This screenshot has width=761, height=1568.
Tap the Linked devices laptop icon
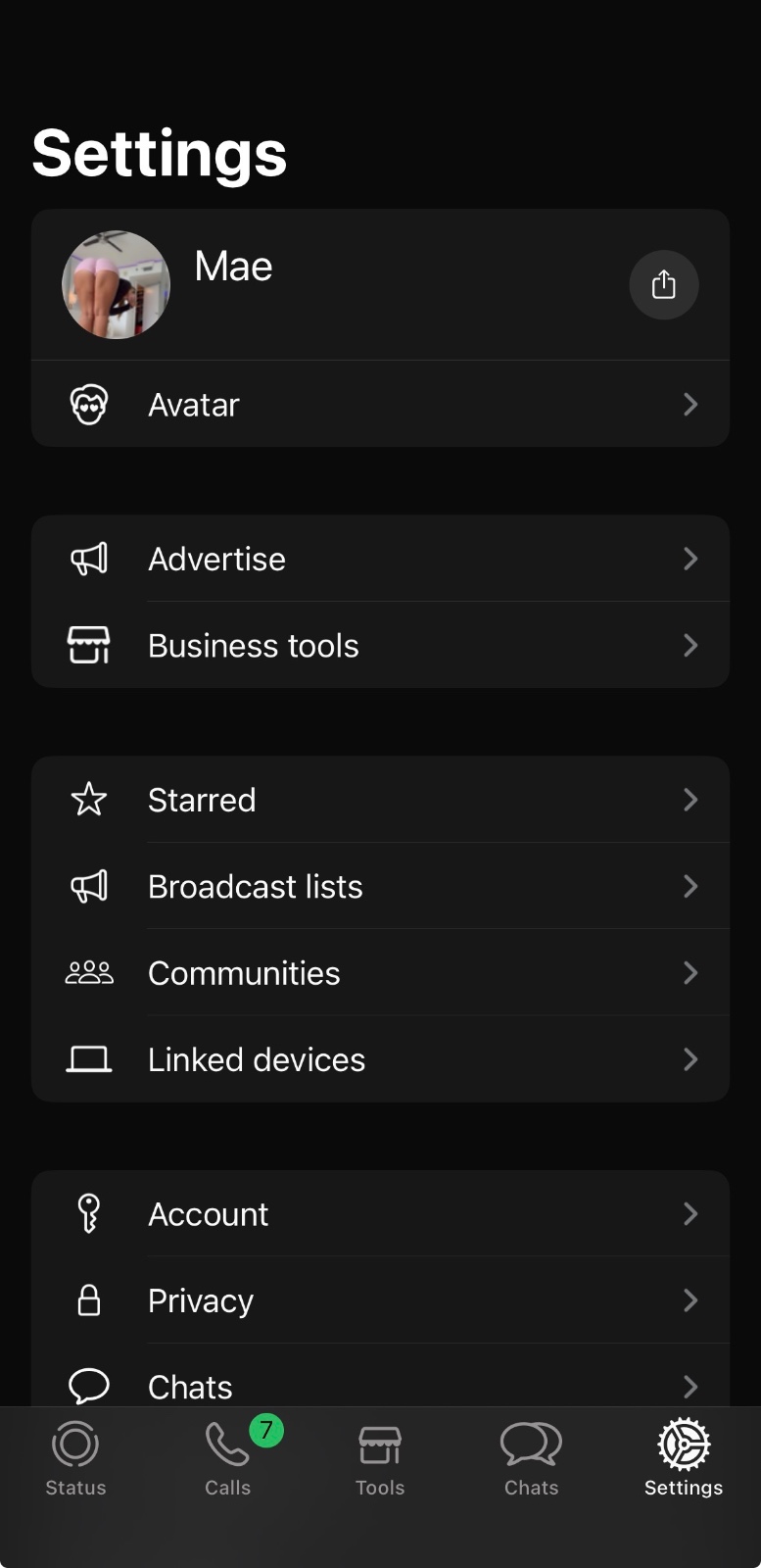89,1059
